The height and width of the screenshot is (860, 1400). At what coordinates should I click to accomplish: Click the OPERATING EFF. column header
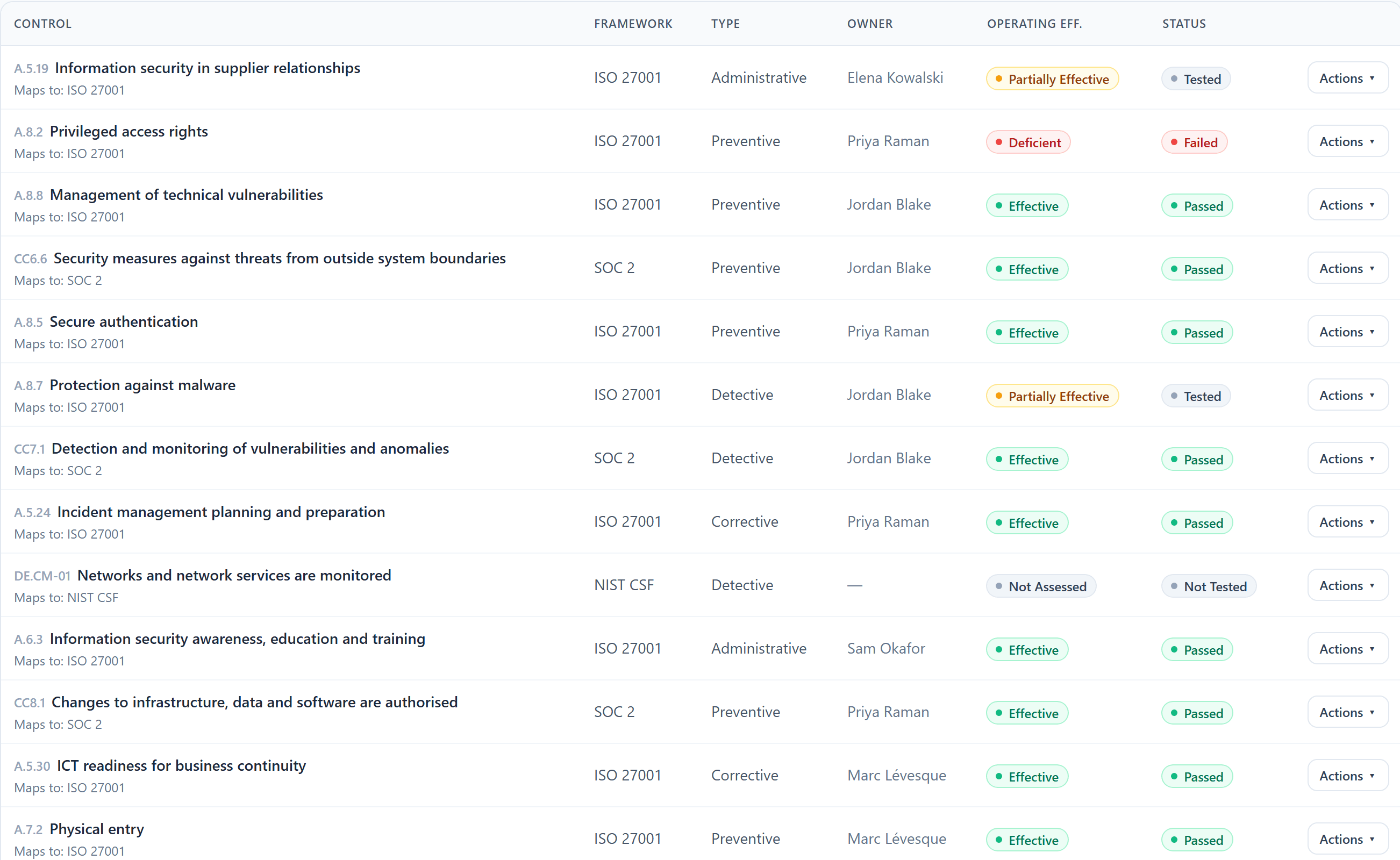tap(1034, 24)
